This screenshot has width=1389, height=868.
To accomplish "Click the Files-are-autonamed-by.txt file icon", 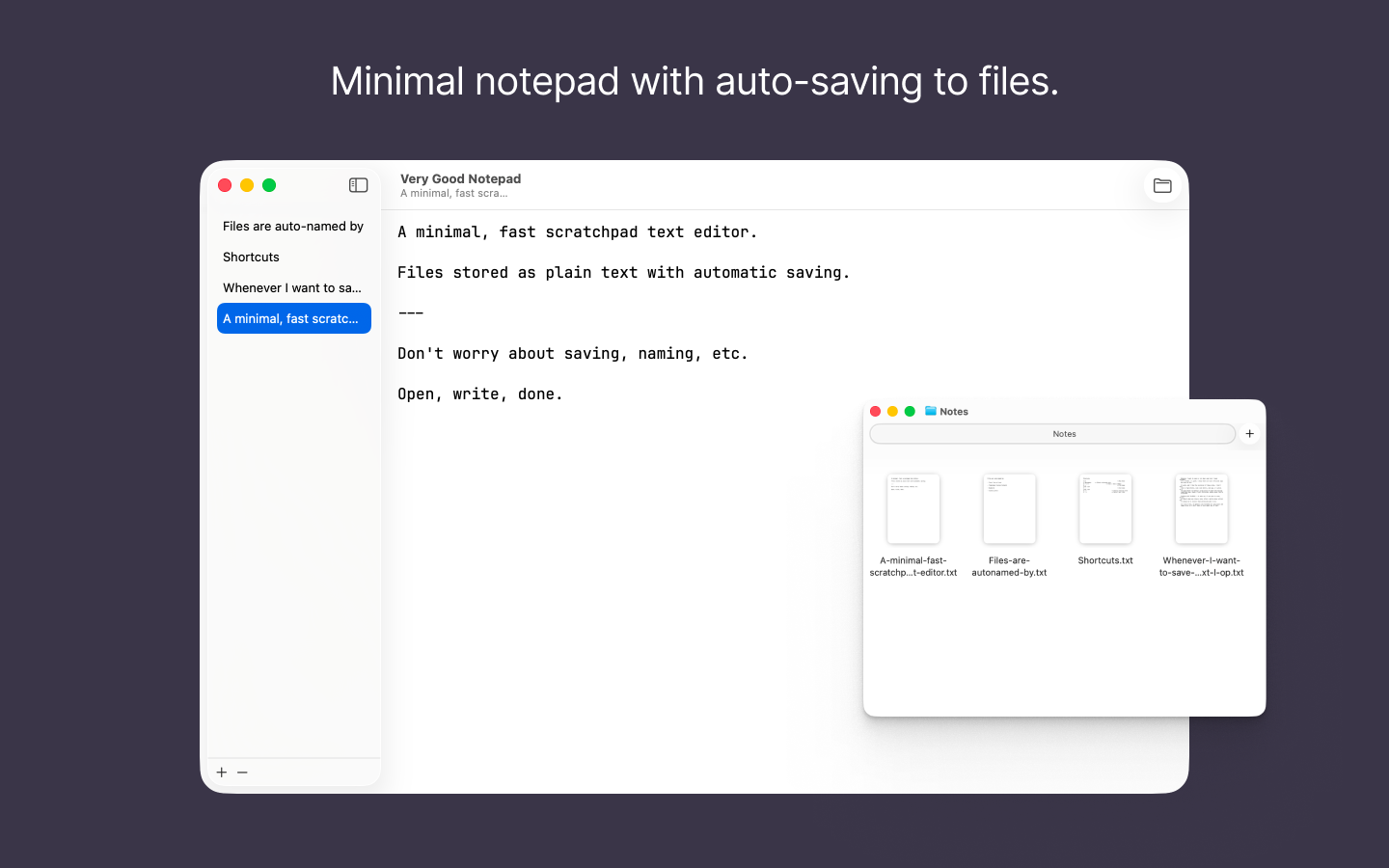I will [x=1009, y=508].
